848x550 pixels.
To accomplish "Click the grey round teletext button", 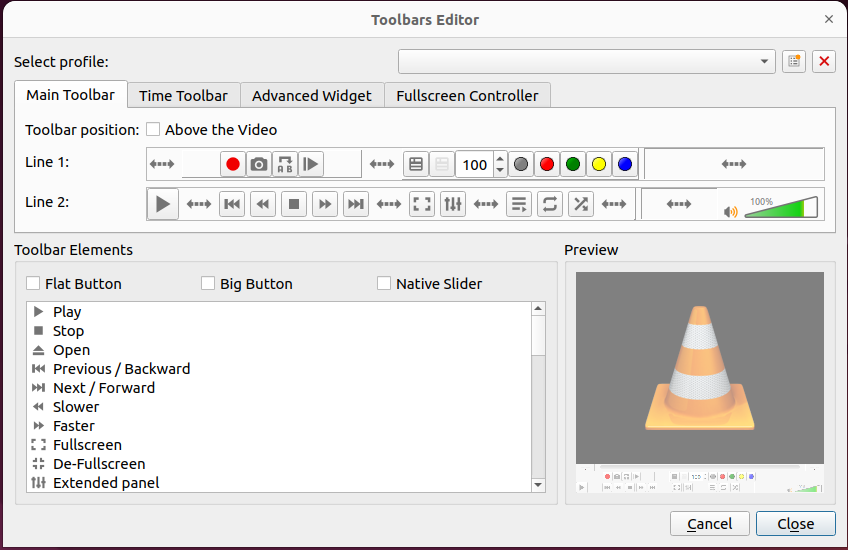I will click(x=521, y=164).
